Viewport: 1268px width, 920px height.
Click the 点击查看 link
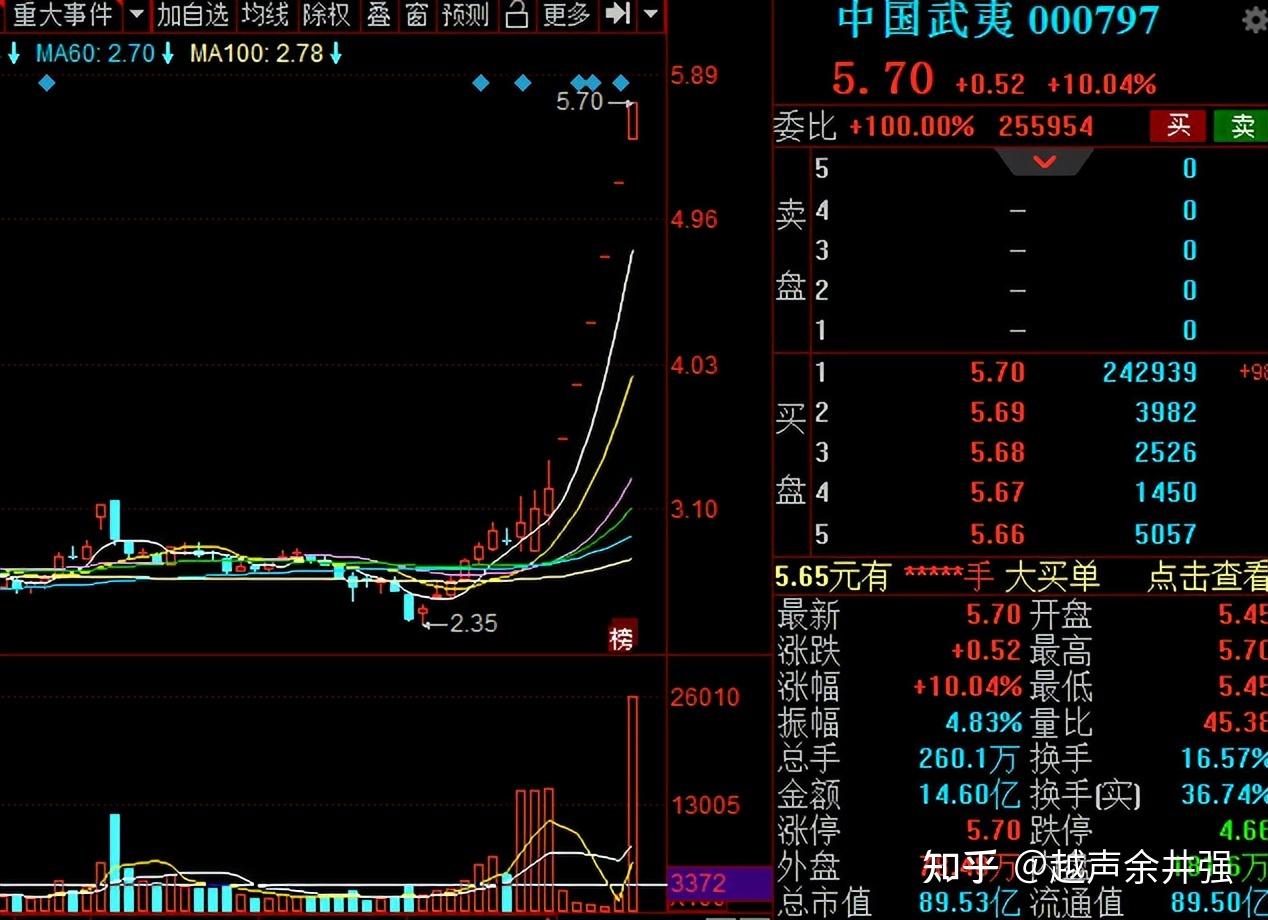(1207, 576)
